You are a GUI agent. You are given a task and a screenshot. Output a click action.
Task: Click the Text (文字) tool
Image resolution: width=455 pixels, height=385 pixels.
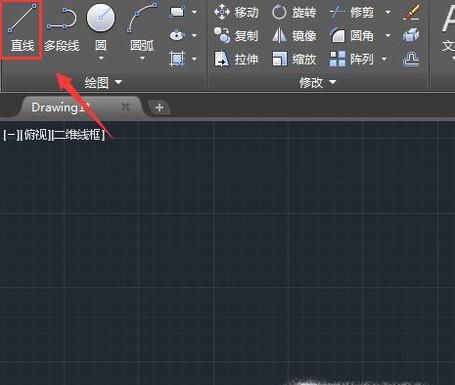click(448, 30)
